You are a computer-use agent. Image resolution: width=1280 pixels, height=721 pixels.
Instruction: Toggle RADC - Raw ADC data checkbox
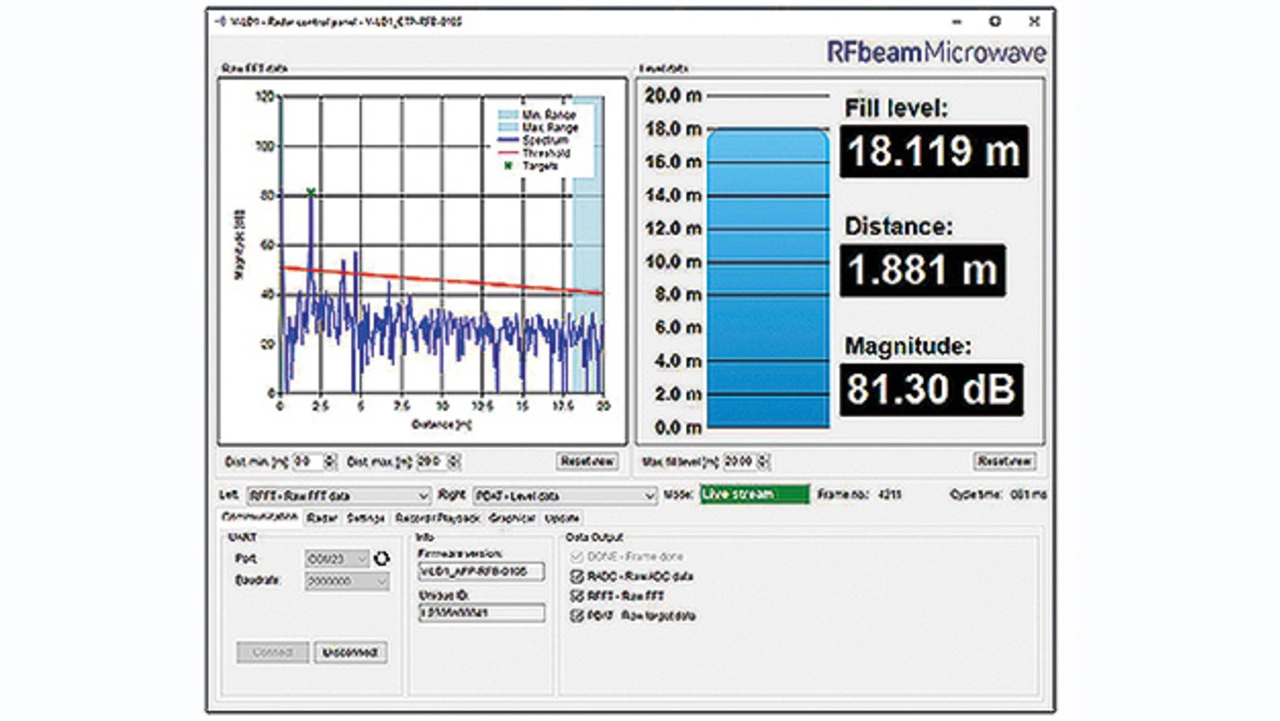[x=575, y=577]
